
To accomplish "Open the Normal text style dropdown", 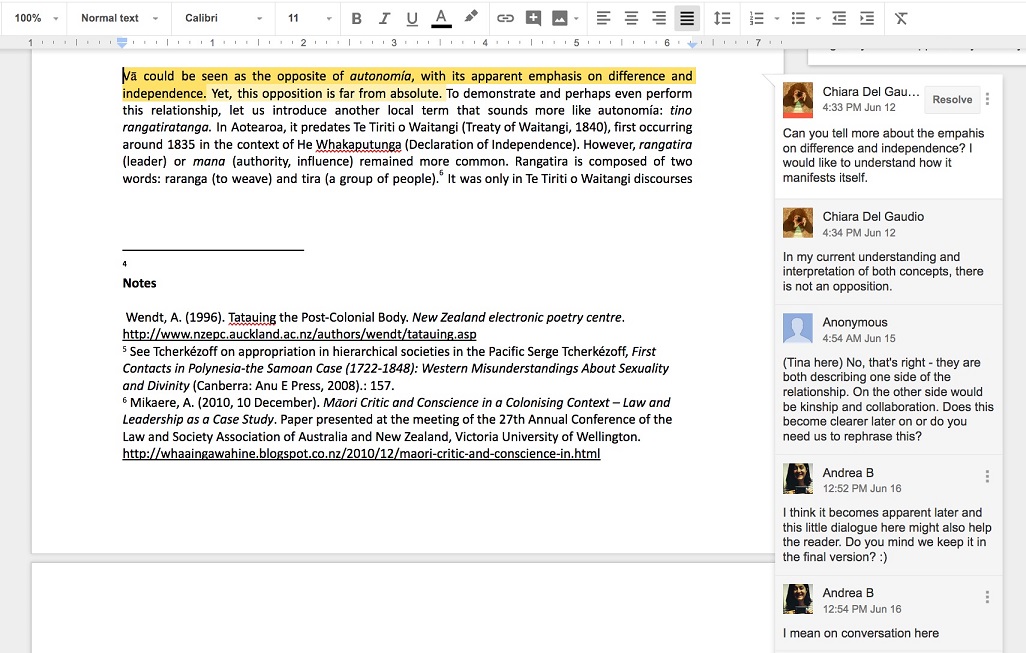I will tap(119, 18).
